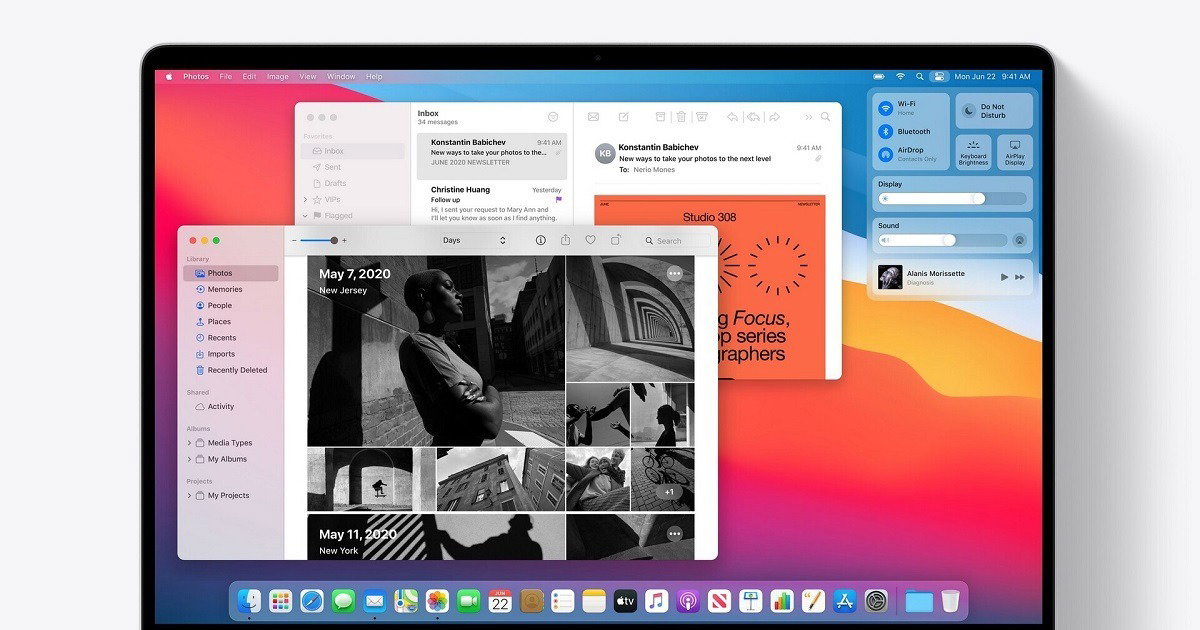Click Reply arrow in Mail toolbar
This screenshot has height=630, width=1200.
[x=732, y=117]
